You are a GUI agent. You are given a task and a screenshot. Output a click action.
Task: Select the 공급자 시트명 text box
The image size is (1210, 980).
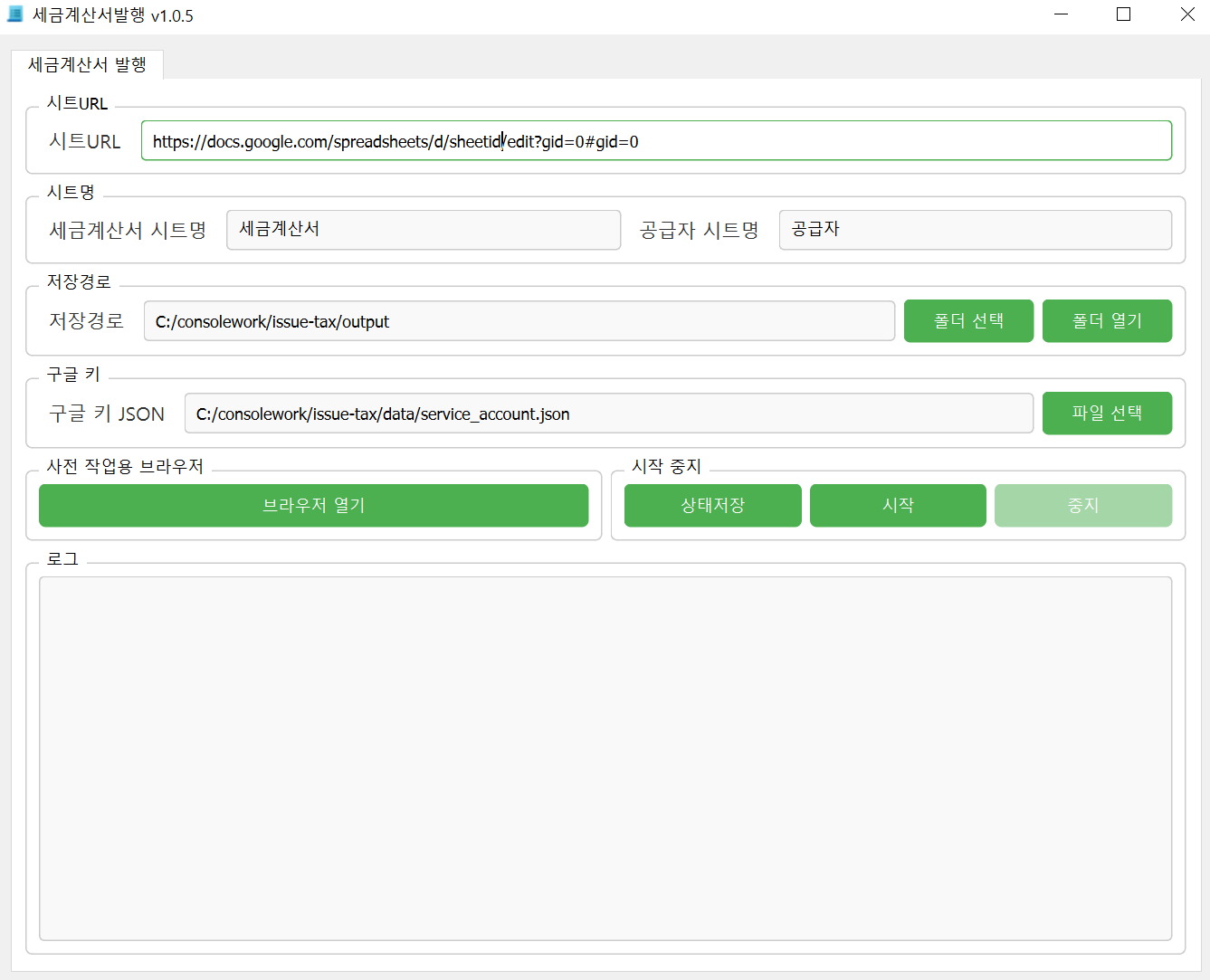point(975,230)
